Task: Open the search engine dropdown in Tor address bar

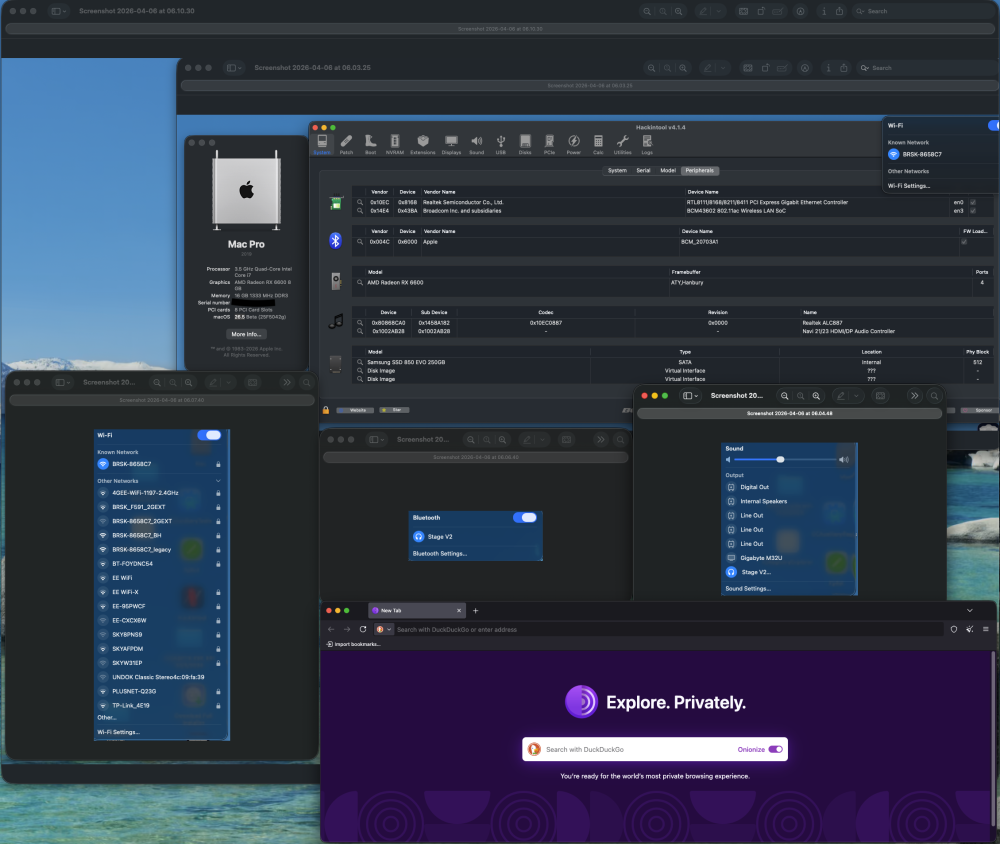Action: point(384,629)
